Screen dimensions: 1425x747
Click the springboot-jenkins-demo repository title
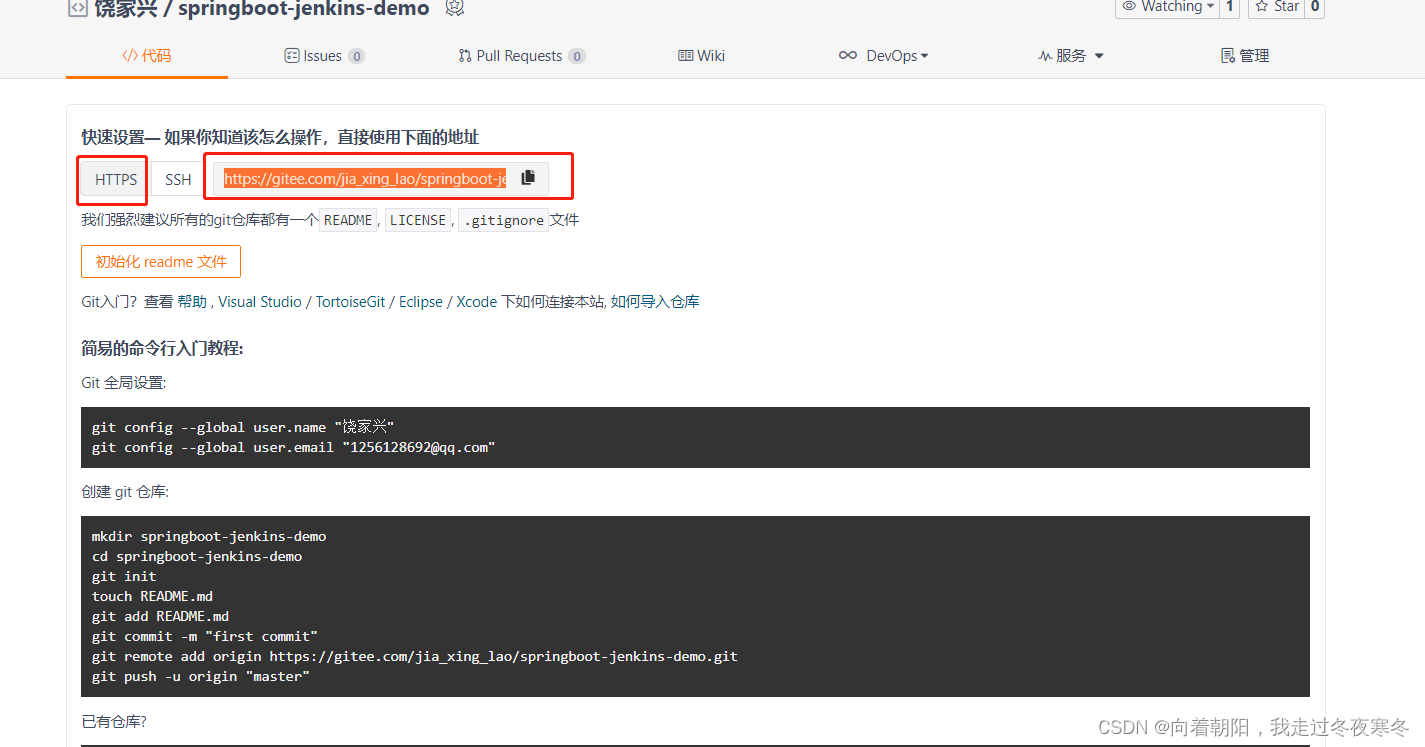pyautogui.click(x=304, y=9)
